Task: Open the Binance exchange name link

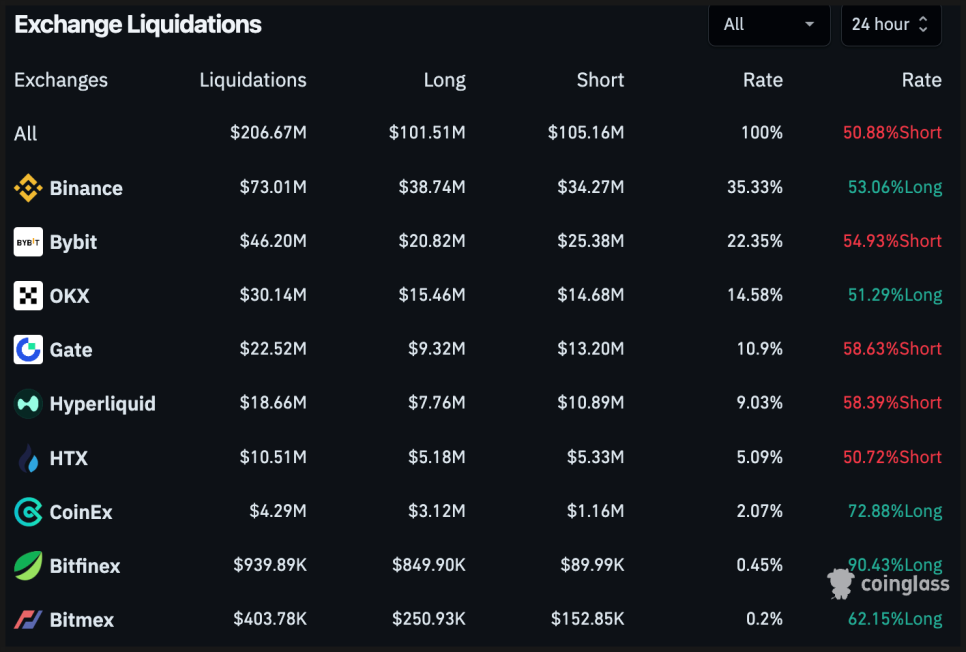Action: (86, 188)
